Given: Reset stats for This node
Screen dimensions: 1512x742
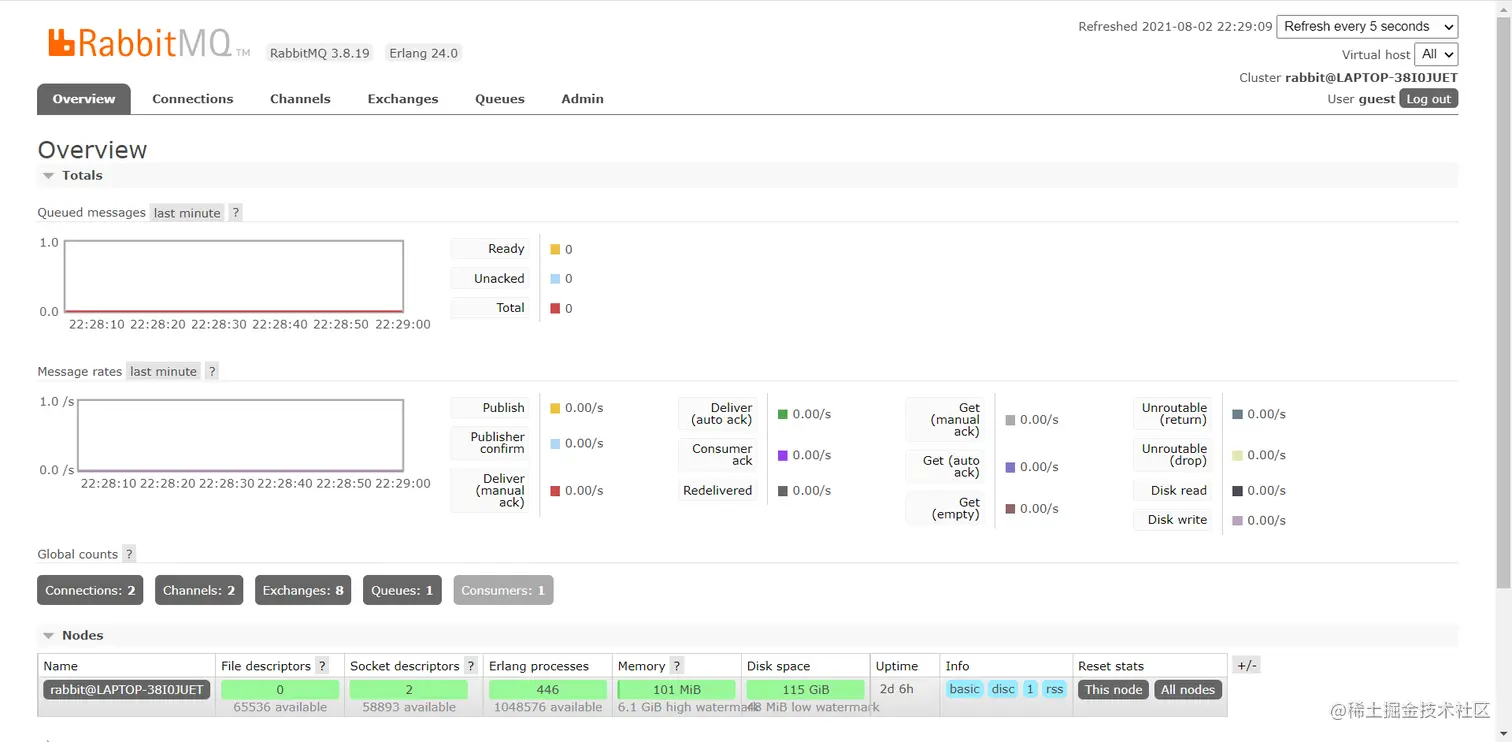Looking at the screenshot, I should point(1113,690).
